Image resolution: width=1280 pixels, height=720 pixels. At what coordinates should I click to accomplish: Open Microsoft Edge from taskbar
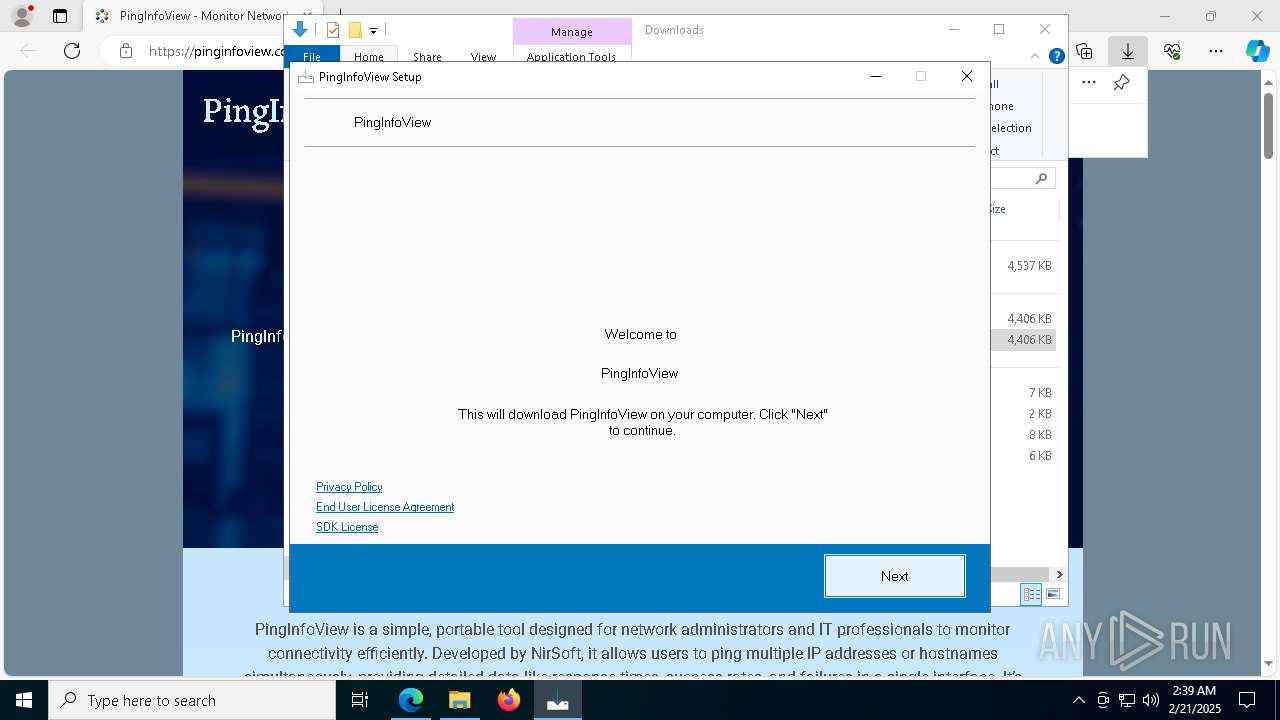pos(411,700)
